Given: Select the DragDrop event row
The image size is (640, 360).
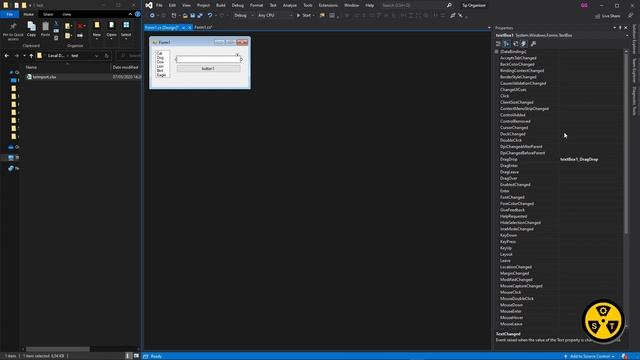Looking at the screenshot, I should [559, 160].
